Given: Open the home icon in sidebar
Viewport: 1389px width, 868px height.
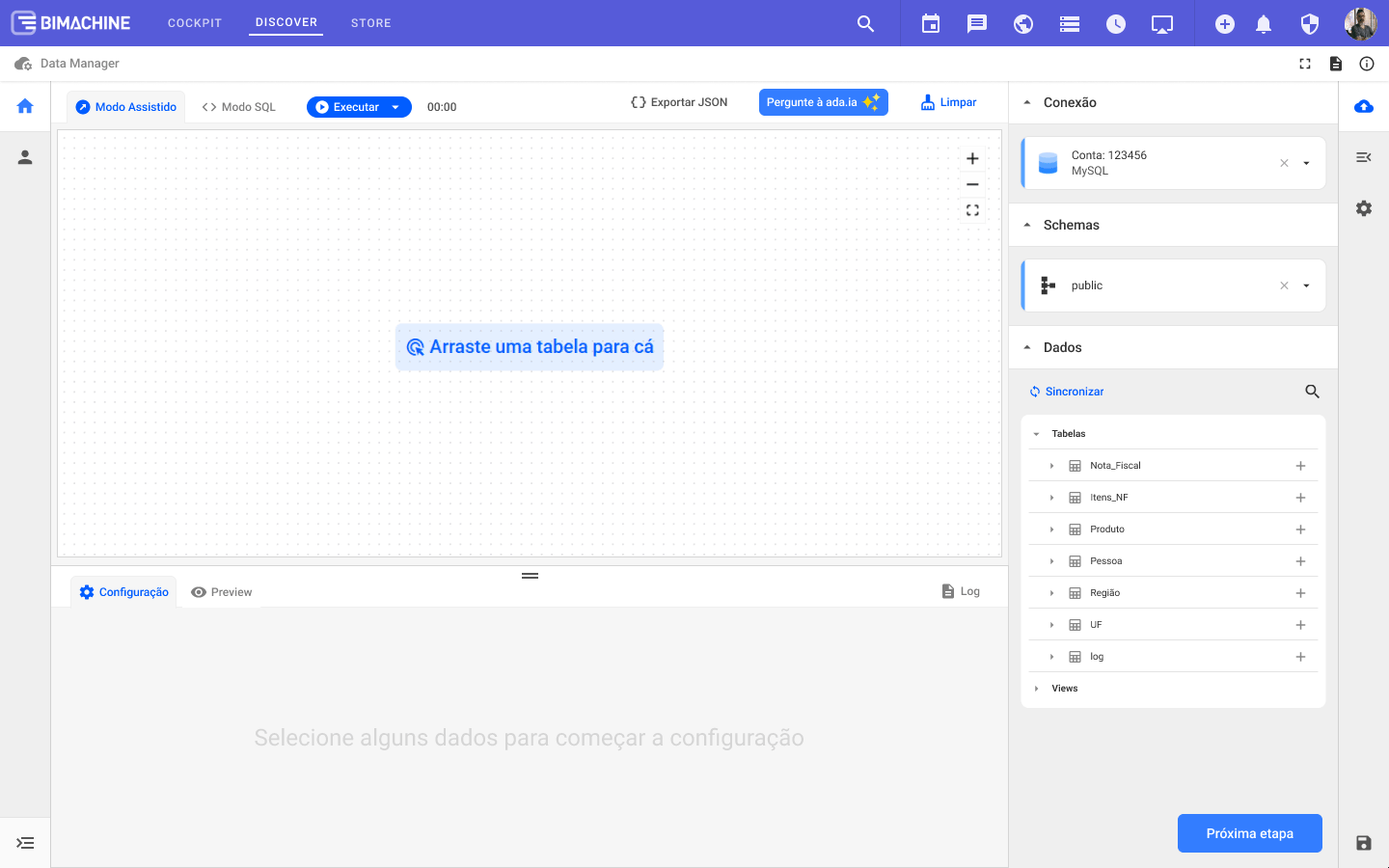Looking at the screenshot, I should (x=25, y=106).
